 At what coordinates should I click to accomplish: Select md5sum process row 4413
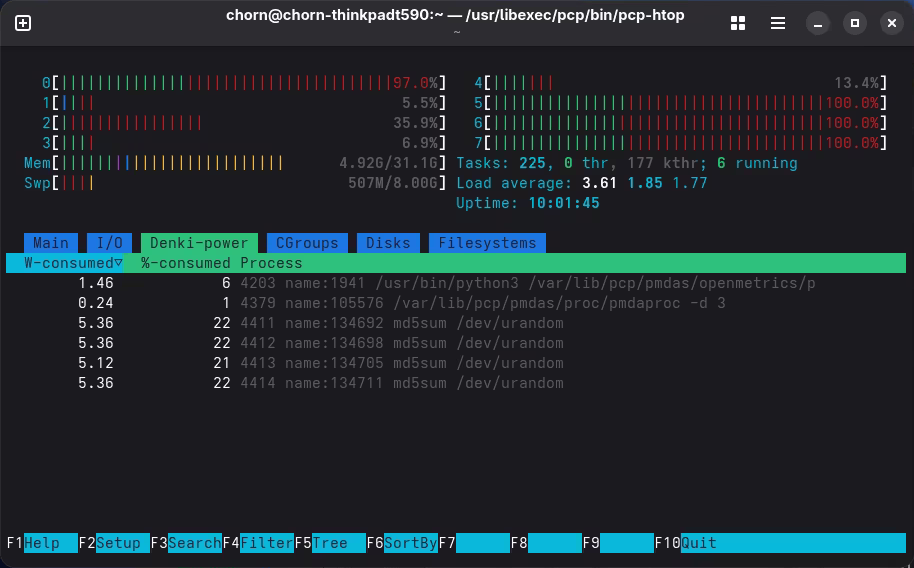[456, 363]
